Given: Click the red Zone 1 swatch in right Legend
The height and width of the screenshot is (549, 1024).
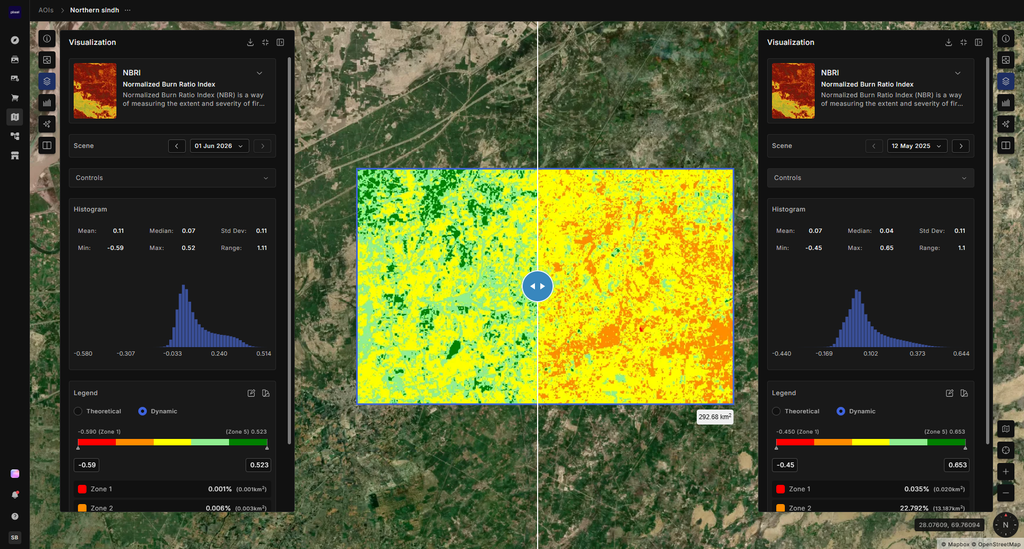Looking at the screenshot, I should click(x=780, y=489).
